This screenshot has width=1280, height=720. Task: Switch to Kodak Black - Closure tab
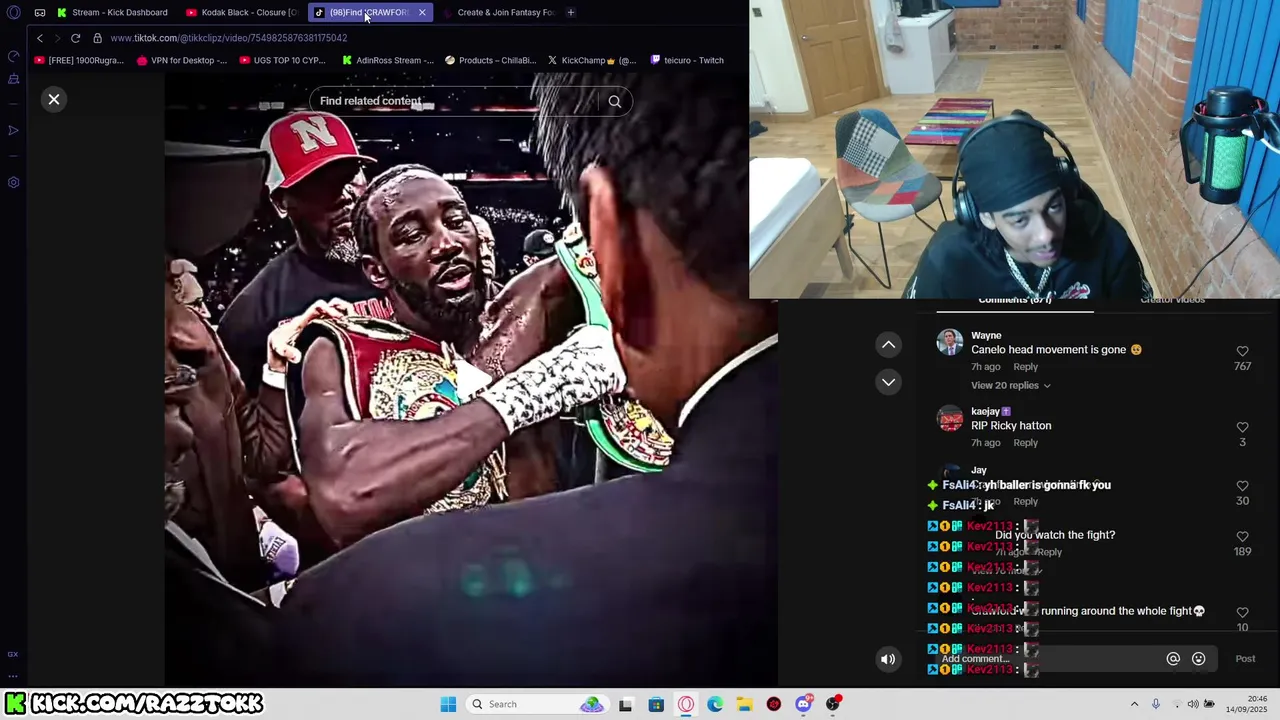tap(241, 12)
